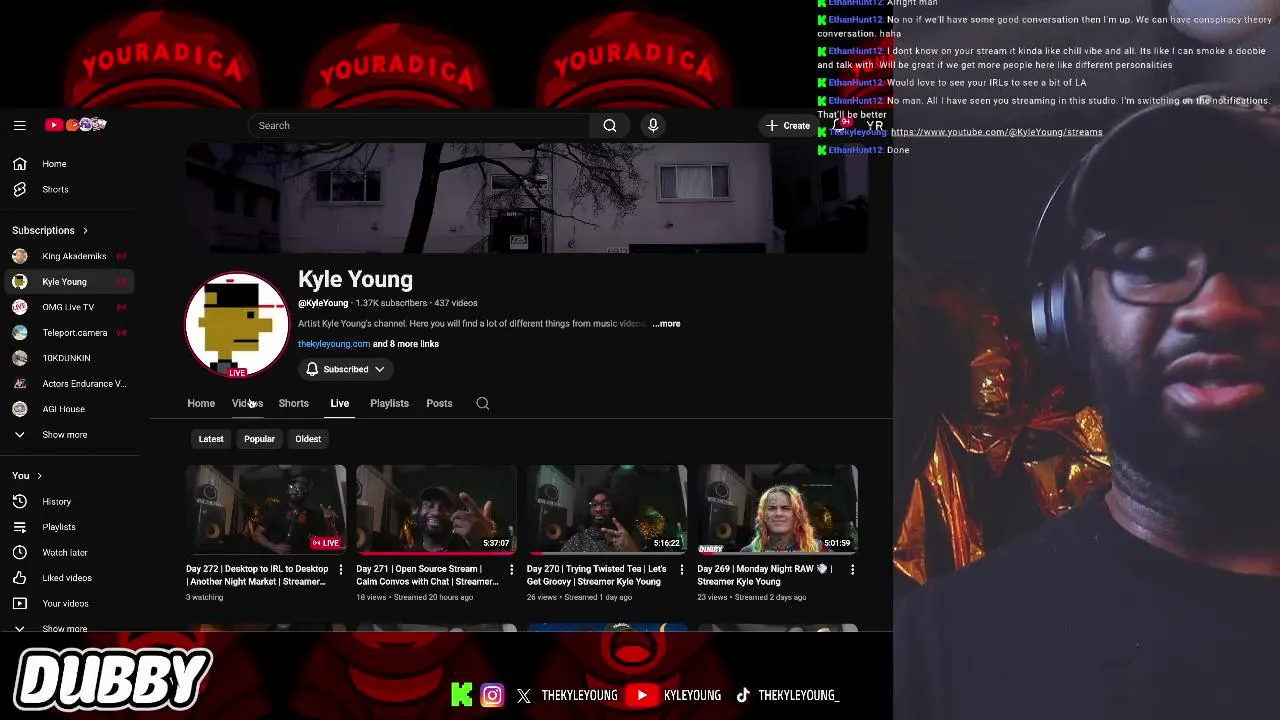Switch to channel Playlists tab
Image resolution: width=1280 pixels, height=720 pixels.
(389, 403)
